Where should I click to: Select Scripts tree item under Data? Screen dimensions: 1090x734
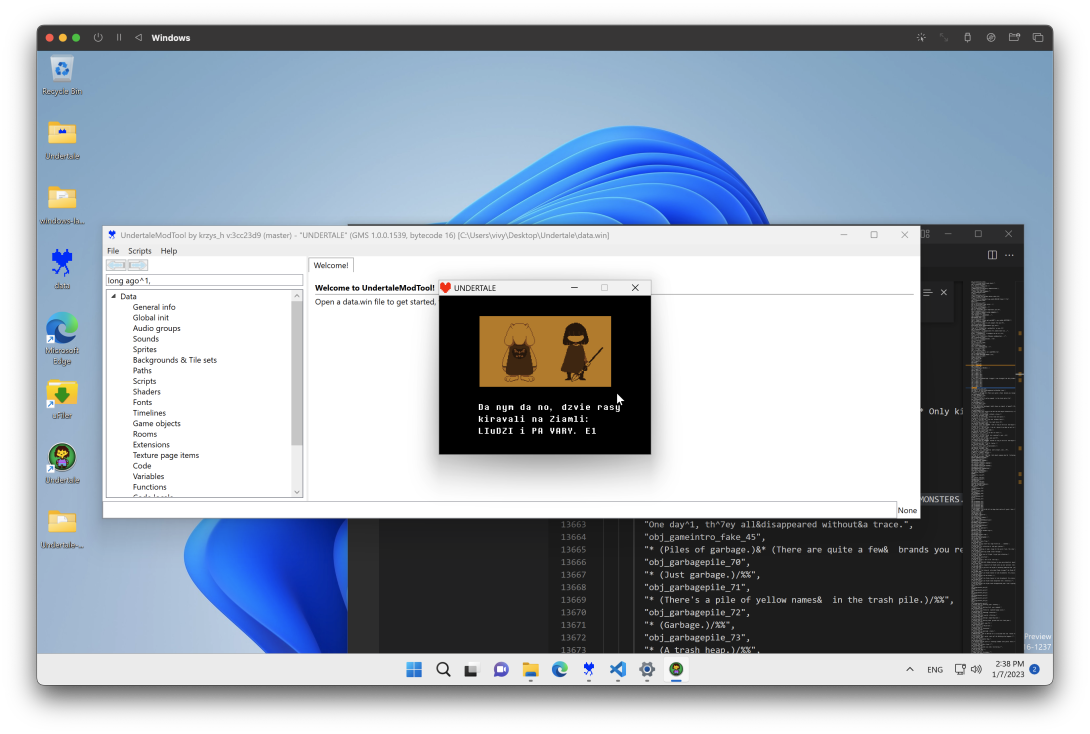145,381
